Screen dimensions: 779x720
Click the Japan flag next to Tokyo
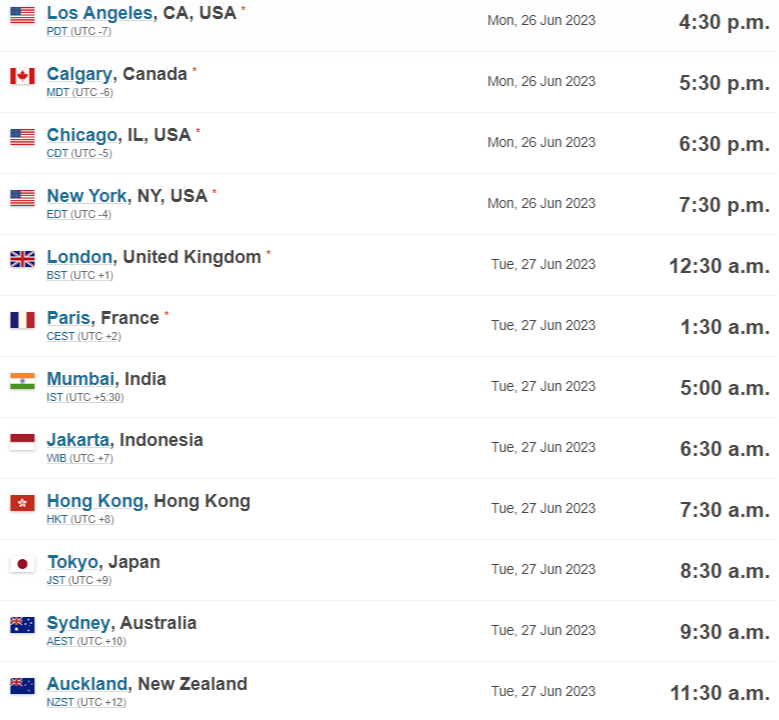(x=22, y=564)
